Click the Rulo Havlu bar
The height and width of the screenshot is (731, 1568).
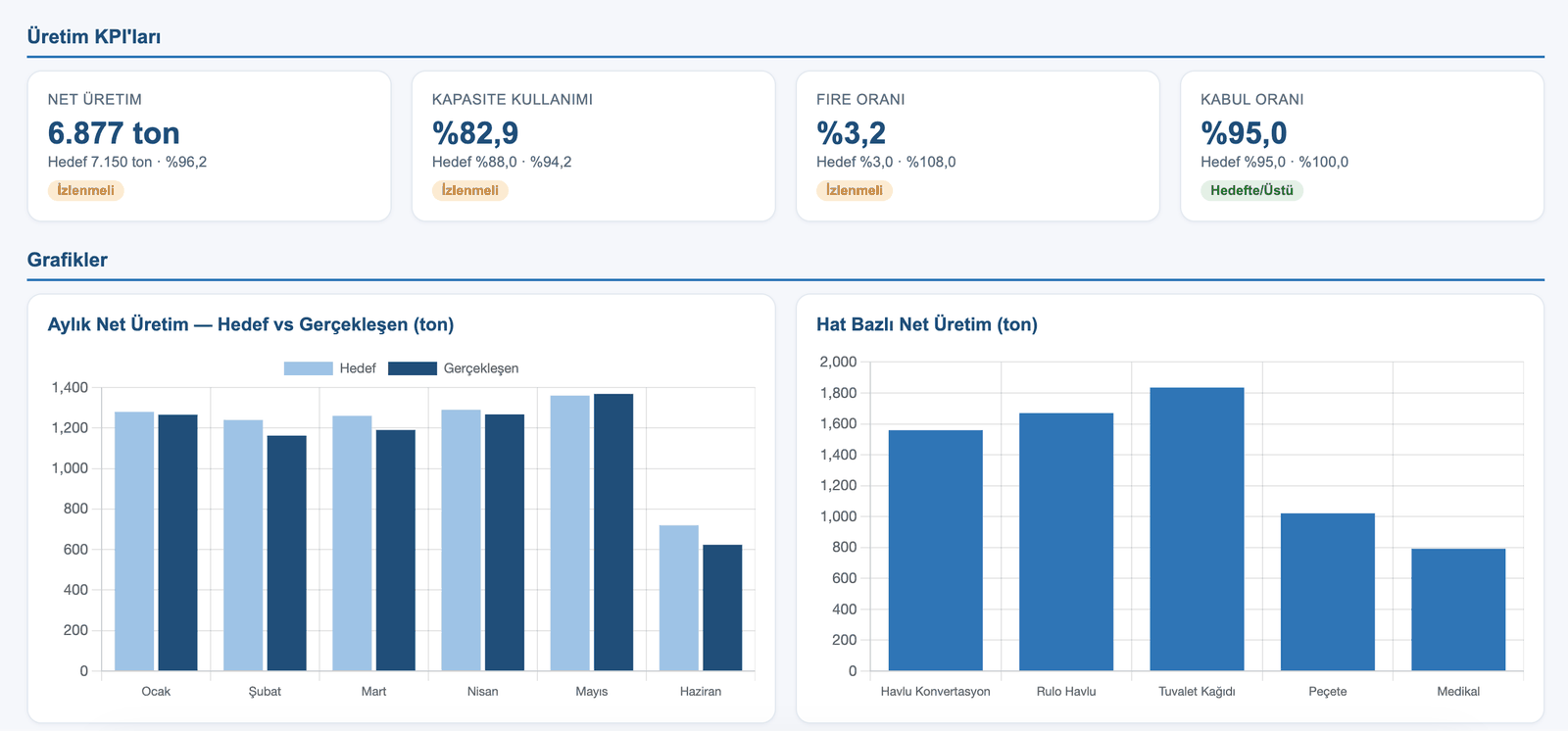pos(1066,542)
